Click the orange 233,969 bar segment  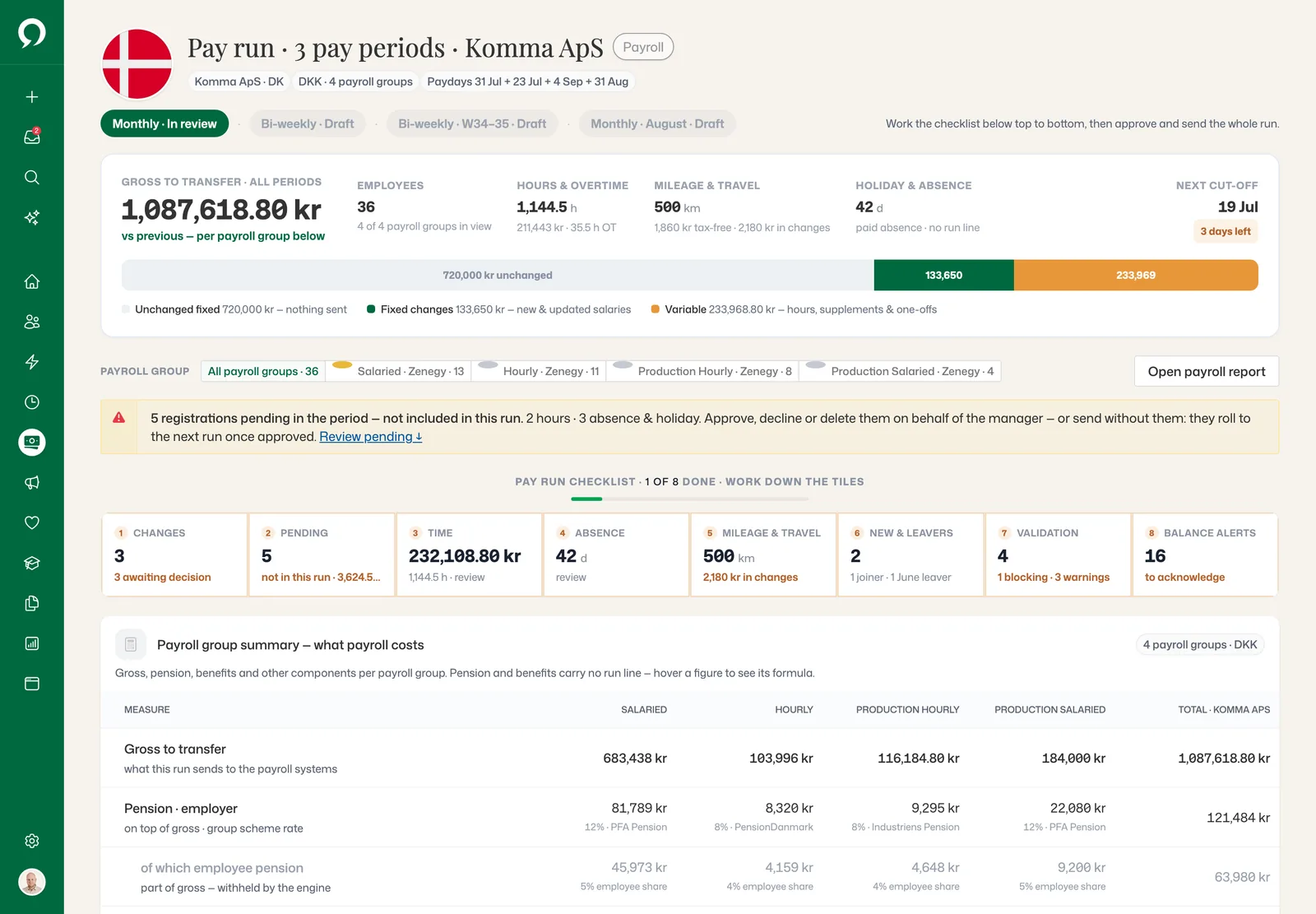click(1136, 275)
